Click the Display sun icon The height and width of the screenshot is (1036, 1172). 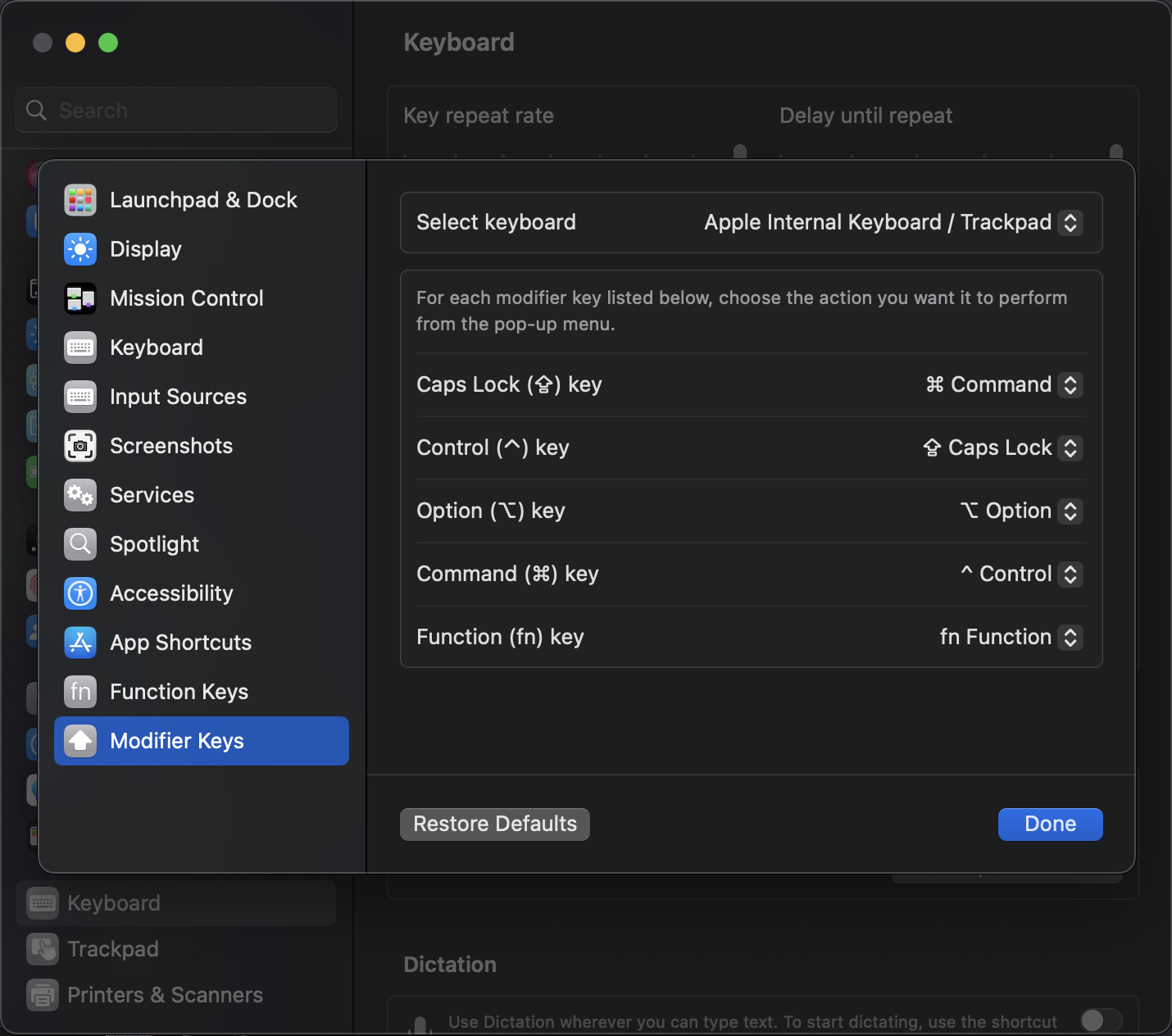click(80, 249)
